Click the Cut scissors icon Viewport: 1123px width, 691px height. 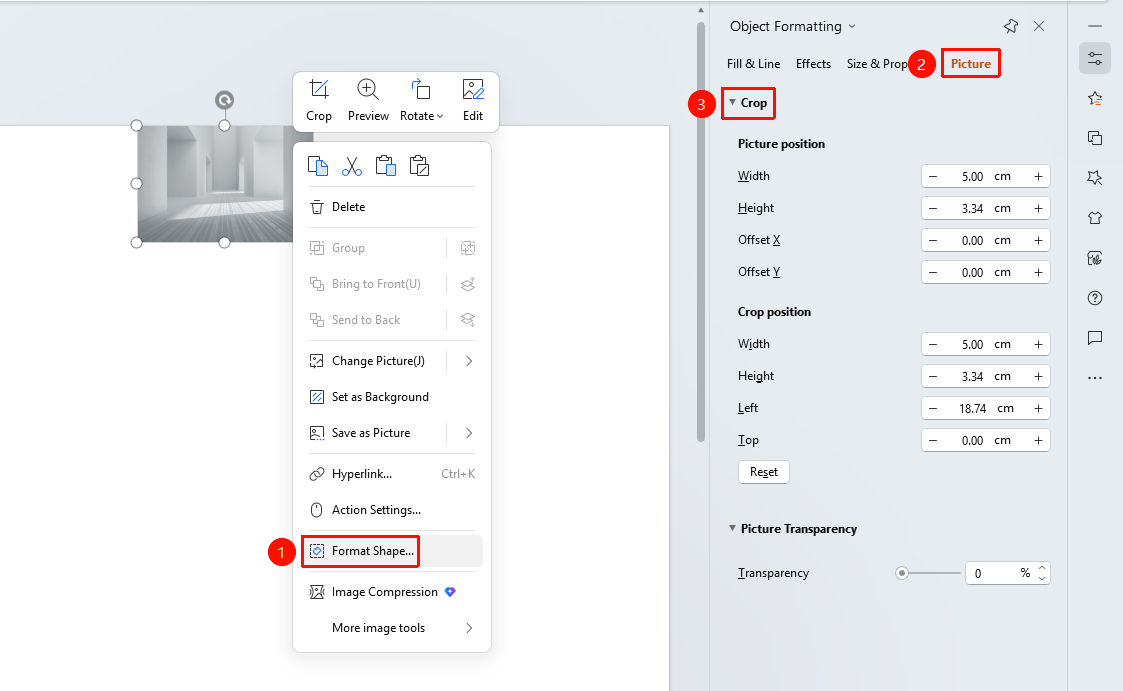click(352, 166)
